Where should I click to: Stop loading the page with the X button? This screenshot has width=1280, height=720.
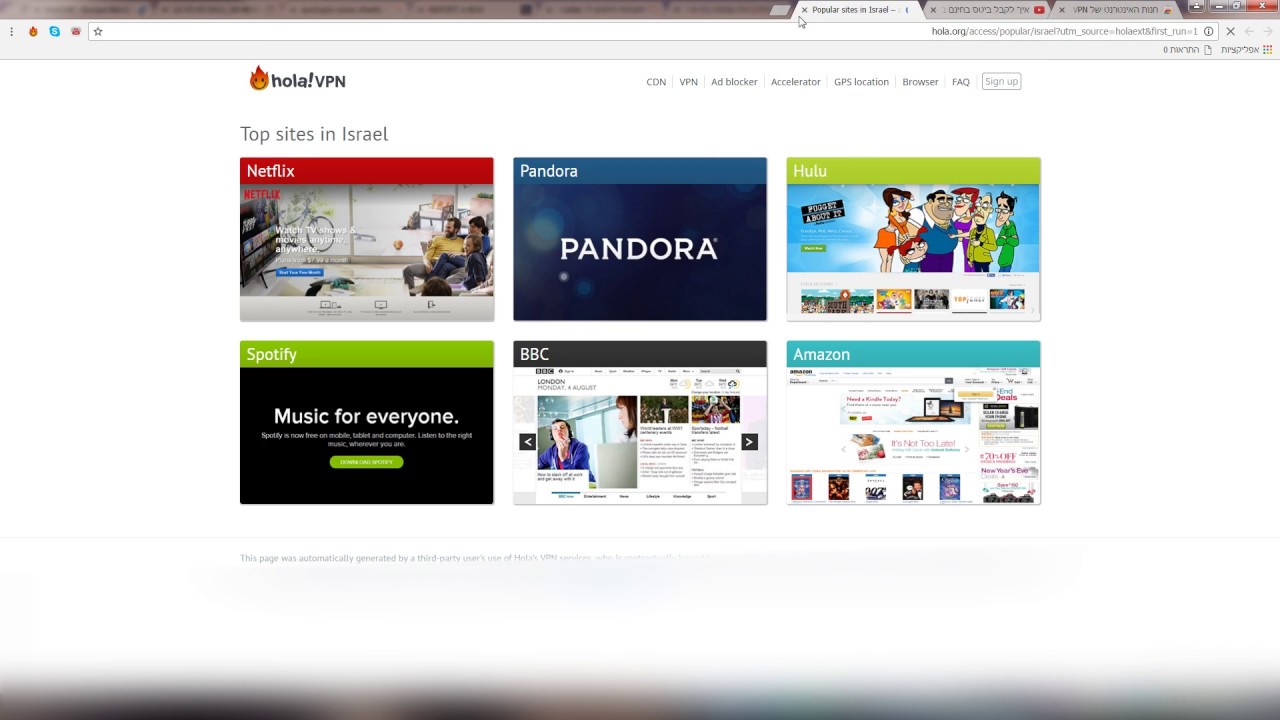coord(1230,31)
